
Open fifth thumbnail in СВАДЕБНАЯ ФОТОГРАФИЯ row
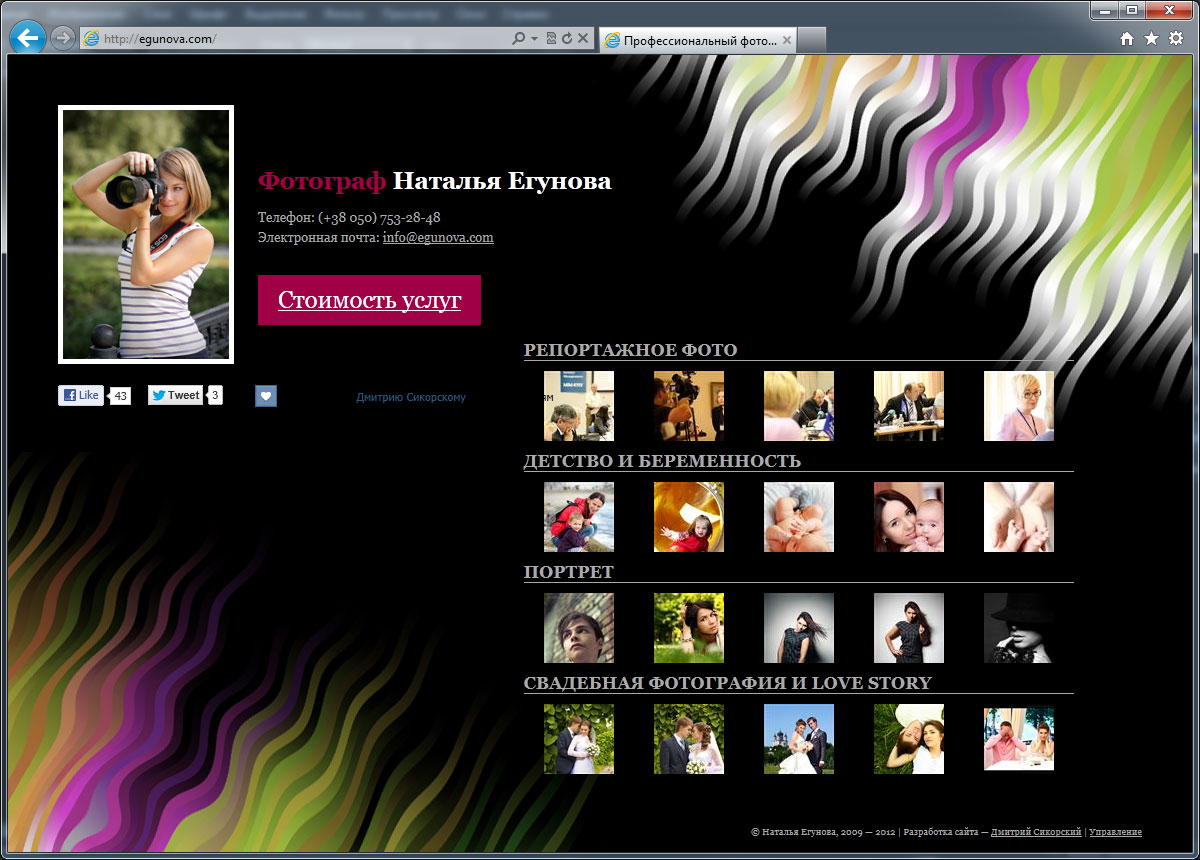[x=1019, y=739]
